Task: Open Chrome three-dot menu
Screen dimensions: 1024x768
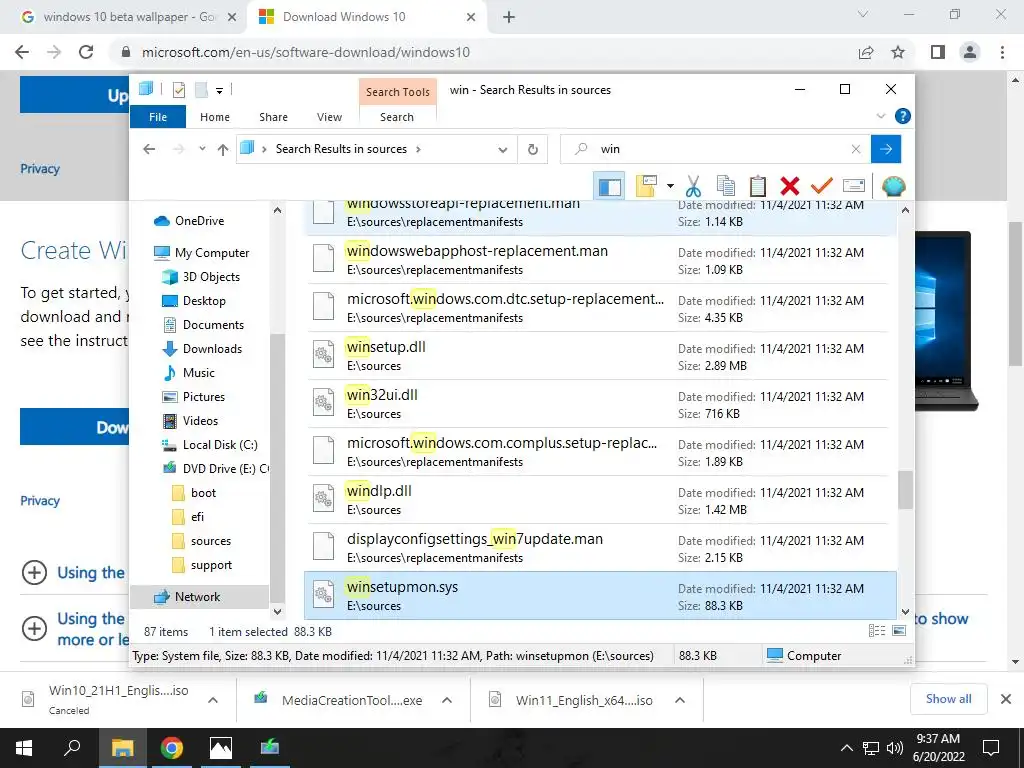Action: coord(1002,52)
